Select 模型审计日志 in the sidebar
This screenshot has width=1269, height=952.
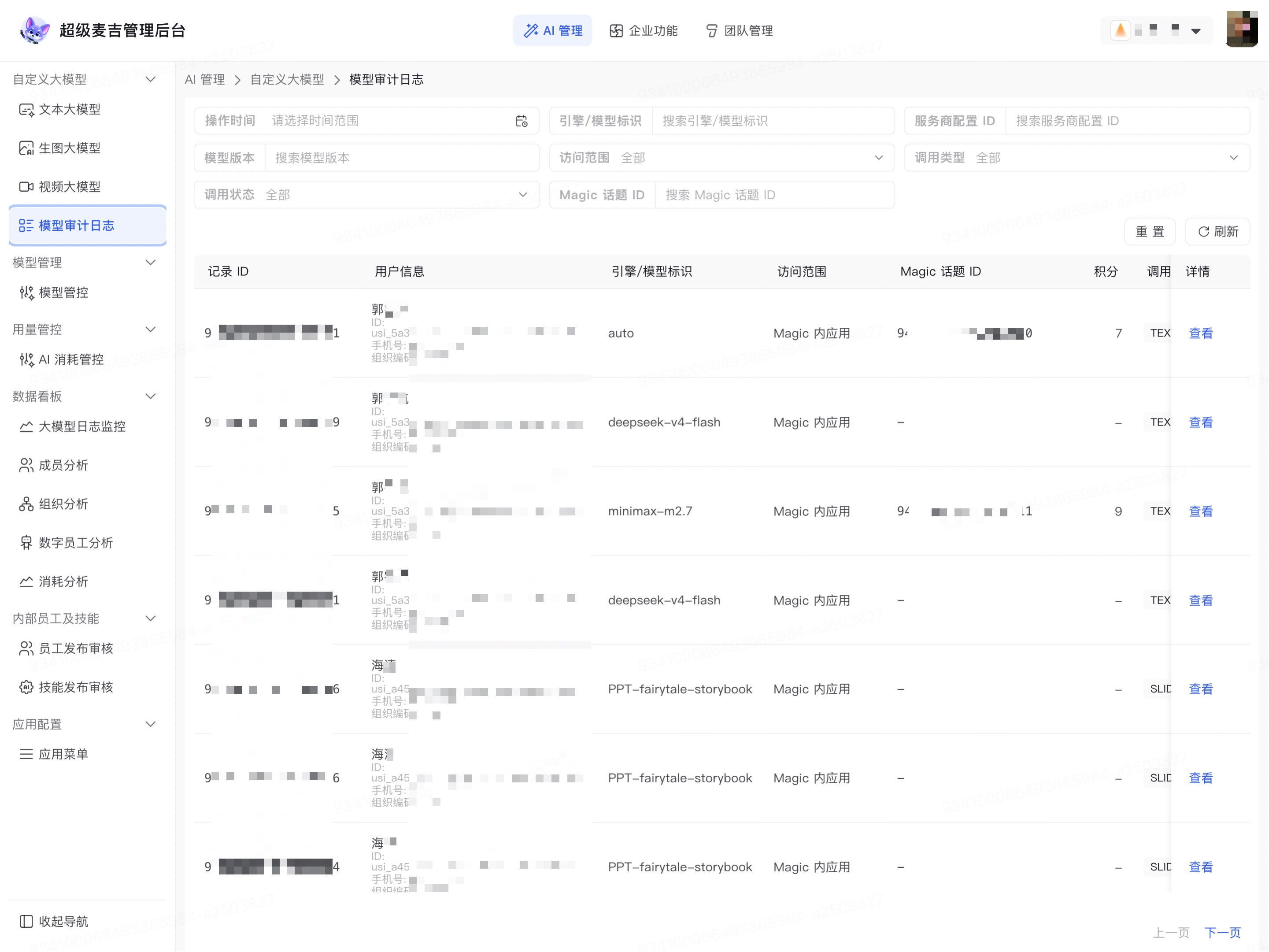pyautogui.click(x=87, y=226)
